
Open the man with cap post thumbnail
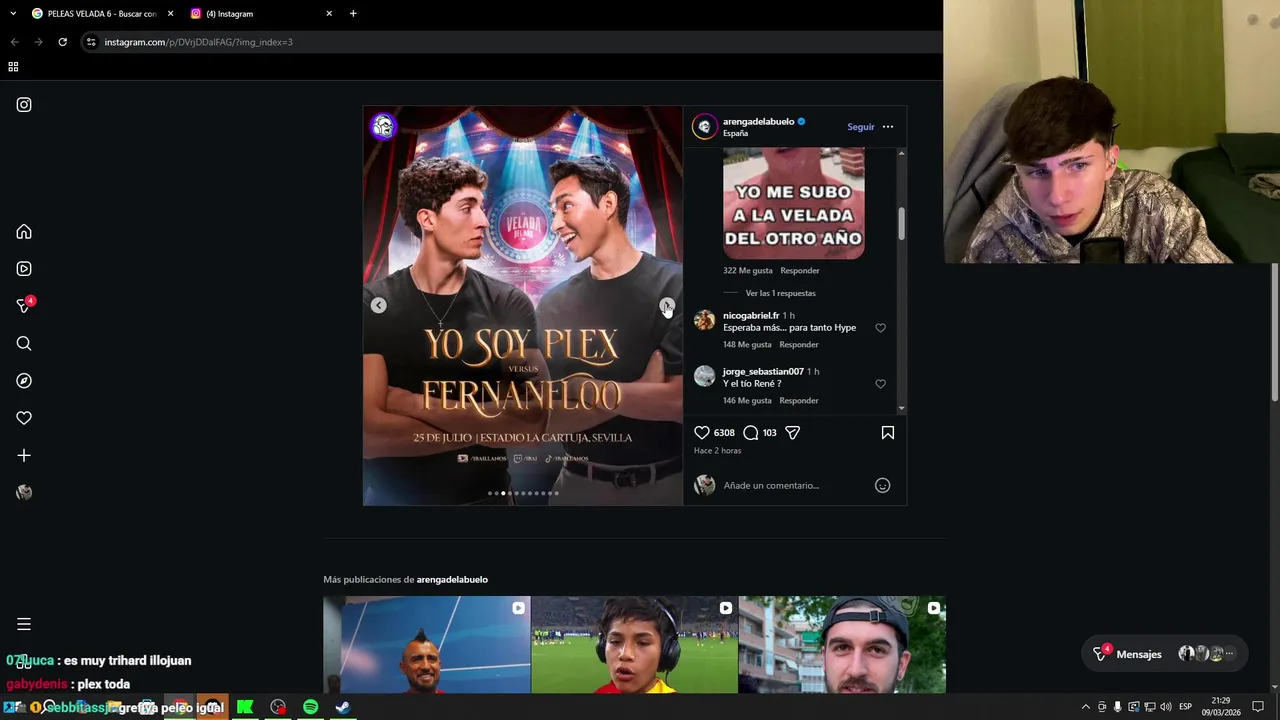point(842,645)
